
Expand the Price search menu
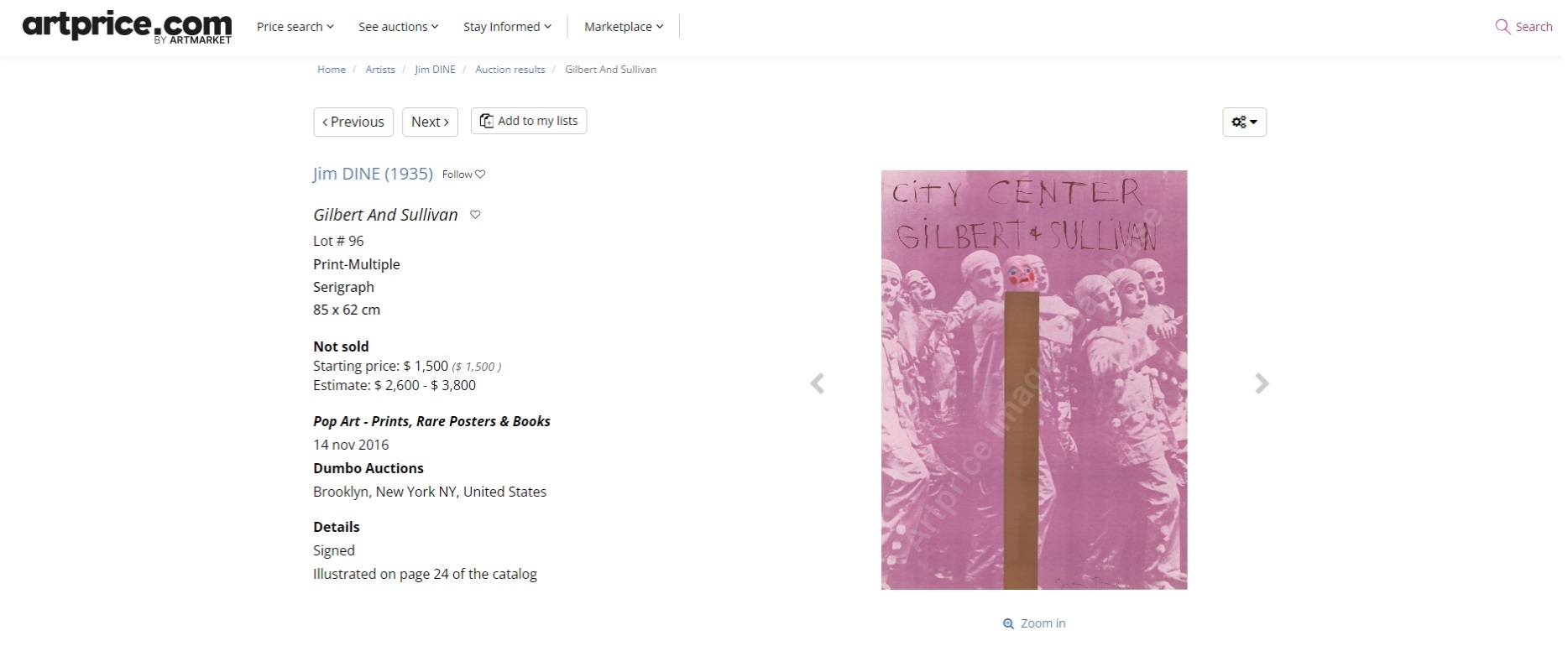point(295,27)
